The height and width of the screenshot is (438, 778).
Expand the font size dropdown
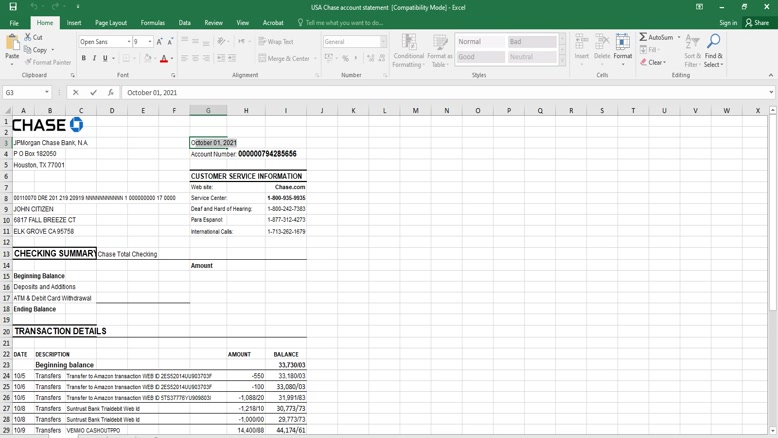(x=150, y=42)
